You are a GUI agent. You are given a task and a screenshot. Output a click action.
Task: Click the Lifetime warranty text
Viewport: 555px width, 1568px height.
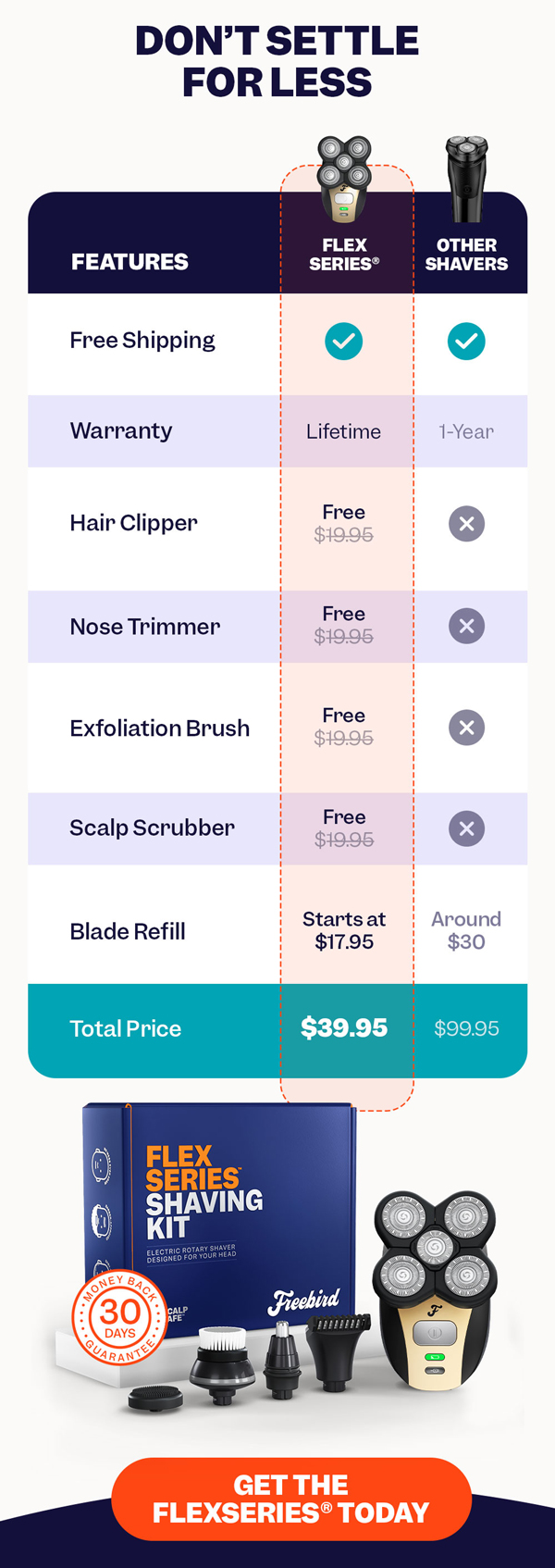tap(343, 431)
